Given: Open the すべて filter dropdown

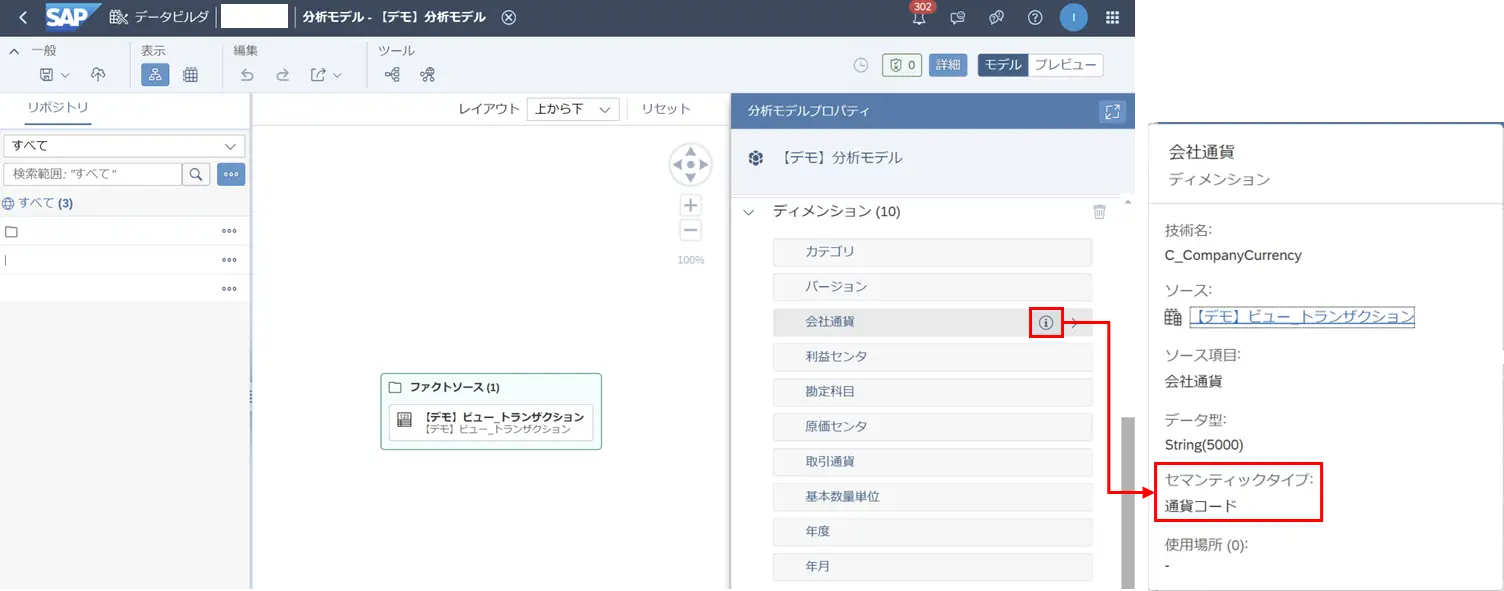Looking at the screenshot, I should coord(124,146).
